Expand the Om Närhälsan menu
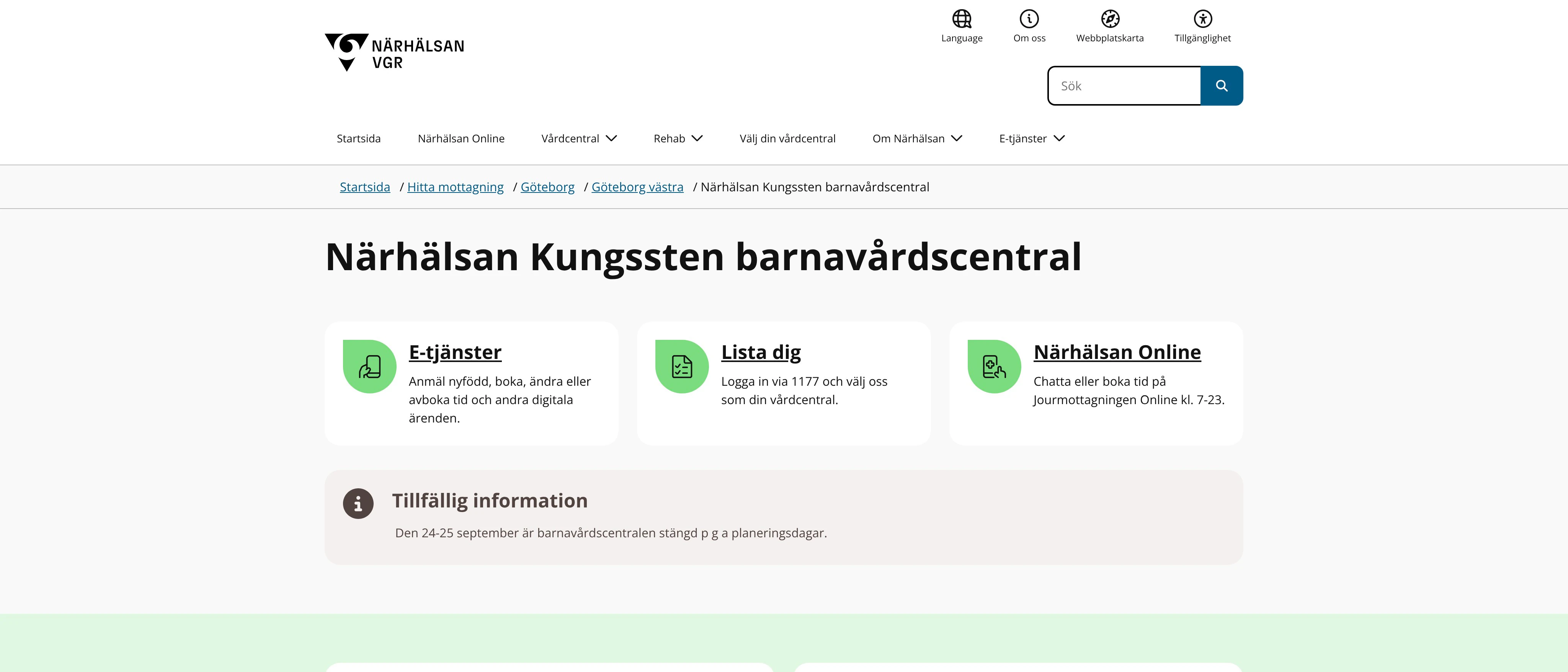This screenshot has height=672, width=1568. tap(917, 139)
